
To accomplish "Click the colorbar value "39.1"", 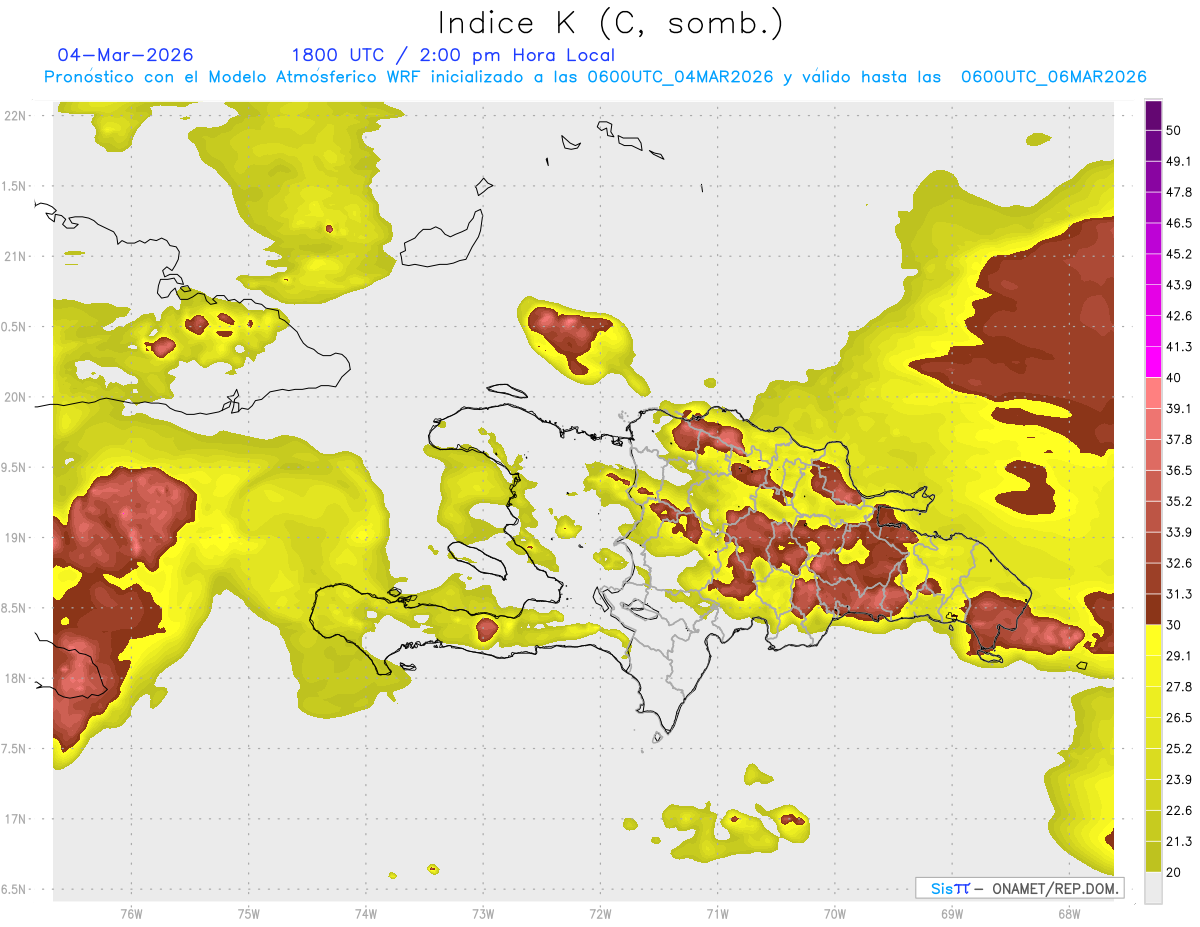I will pos(1179,409).
